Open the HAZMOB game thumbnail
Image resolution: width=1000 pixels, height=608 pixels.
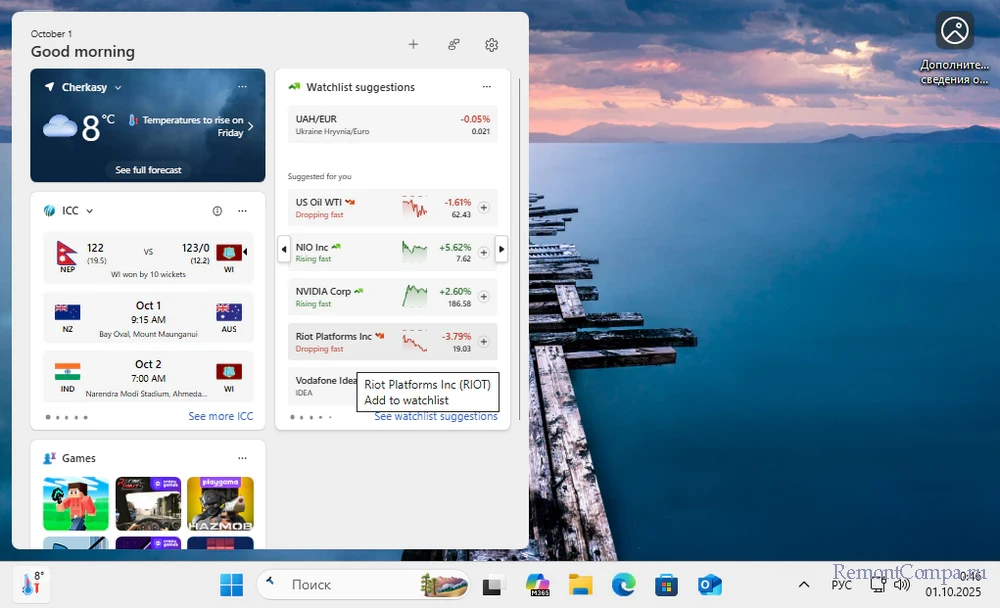click(x=220, y=503)
